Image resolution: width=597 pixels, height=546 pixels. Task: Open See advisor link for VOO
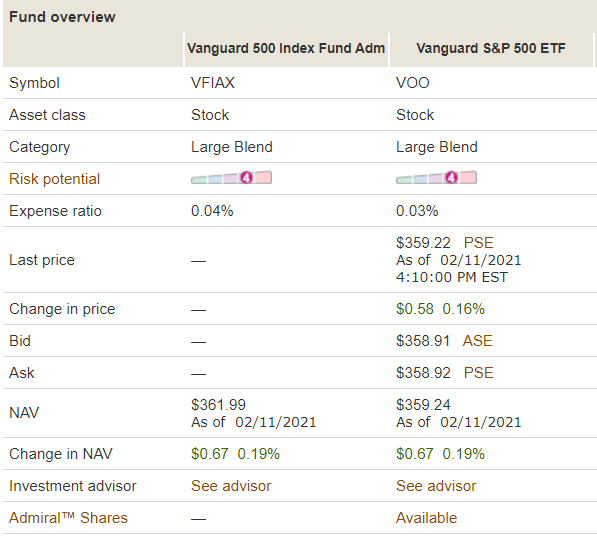(436, 486)
